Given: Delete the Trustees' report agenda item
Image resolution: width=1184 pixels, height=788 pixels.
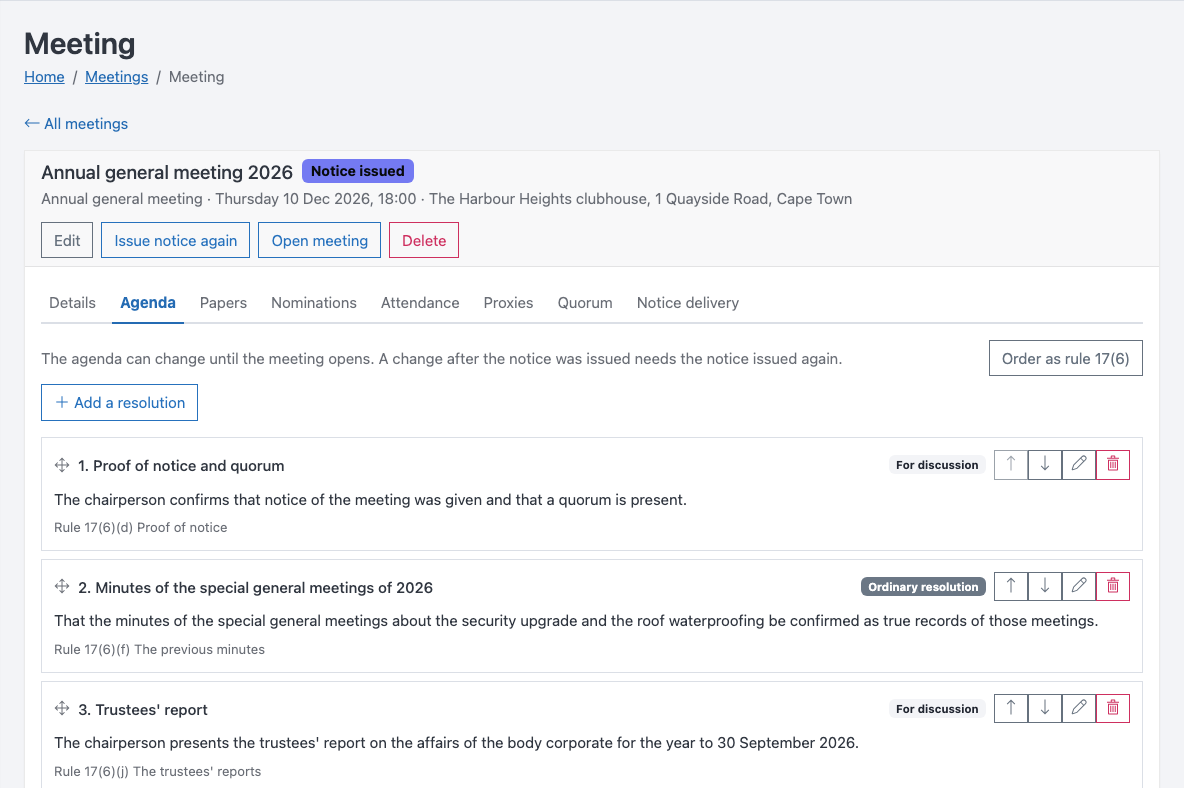Looking at the screenshot, I should tap(1113, 708).
